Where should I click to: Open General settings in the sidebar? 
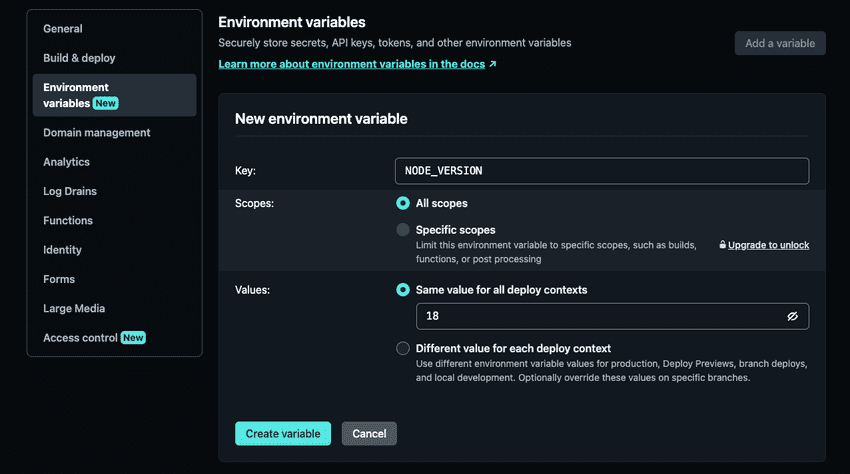(x=63, y=29)
